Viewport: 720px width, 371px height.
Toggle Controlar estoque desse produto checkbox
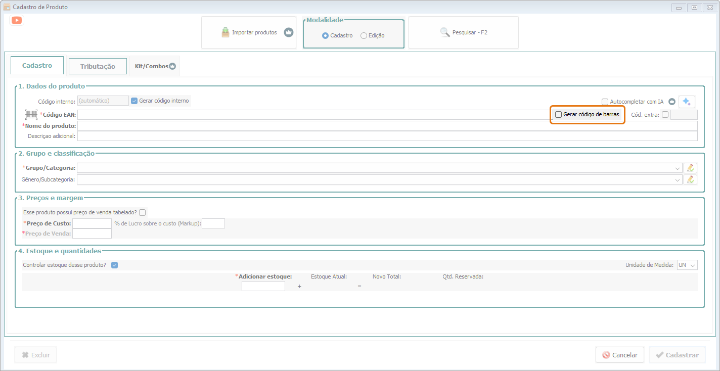tap(115, 265)
